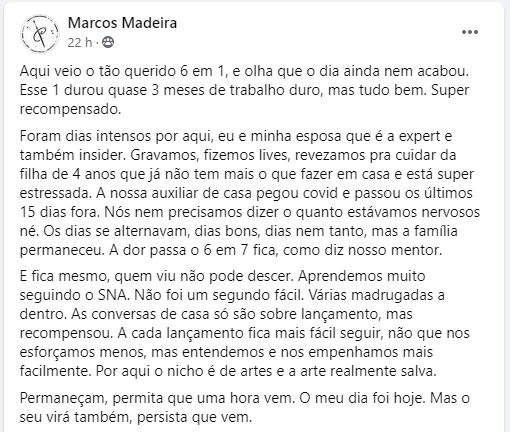The width and height of the screenshot is (510, 432).
Task: Click the paragraph starting with Foram dias intensos
Action: point(250,193)
